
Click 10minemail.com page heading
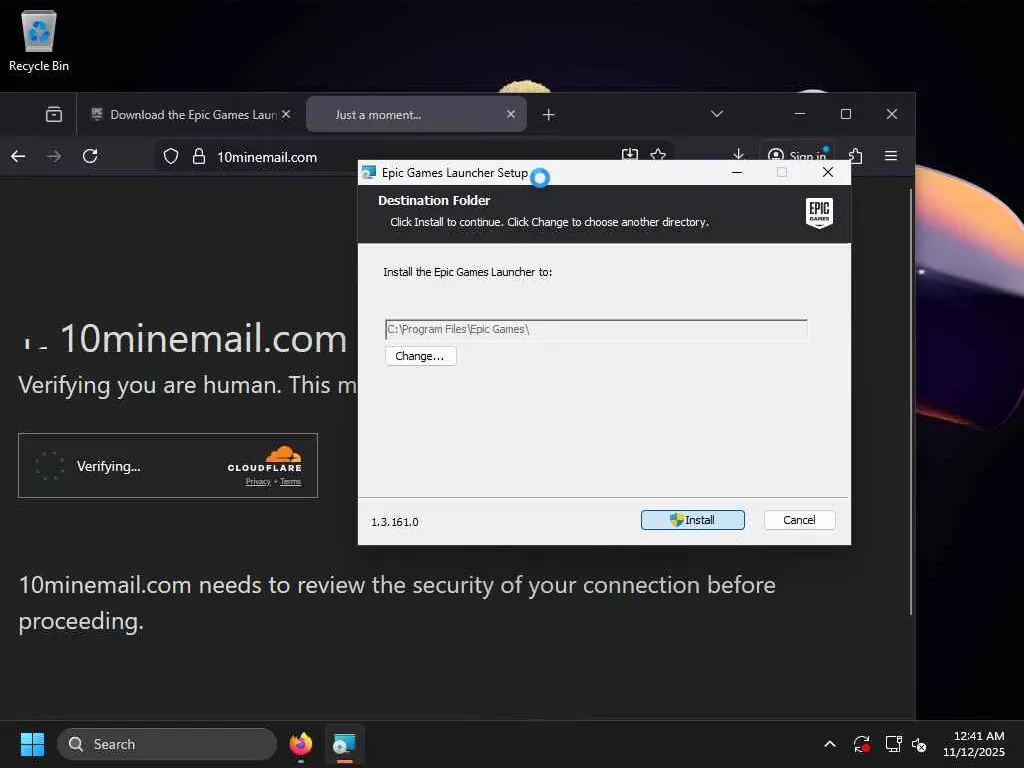point(203,339)
